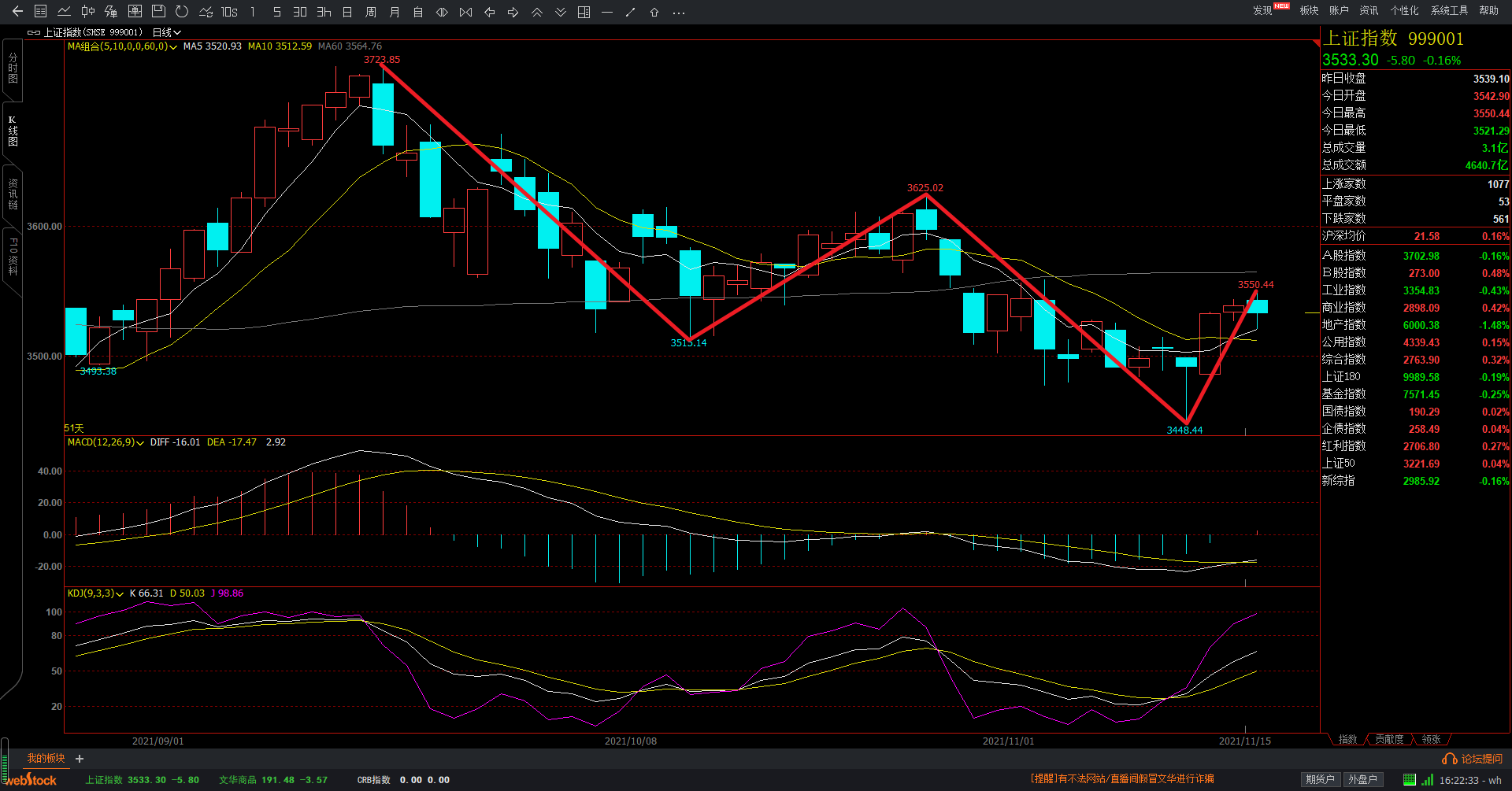This screenshot has width=1512, height=791.
Task: Switch to the 分时图 side tab
Action: tap(13, 68)
